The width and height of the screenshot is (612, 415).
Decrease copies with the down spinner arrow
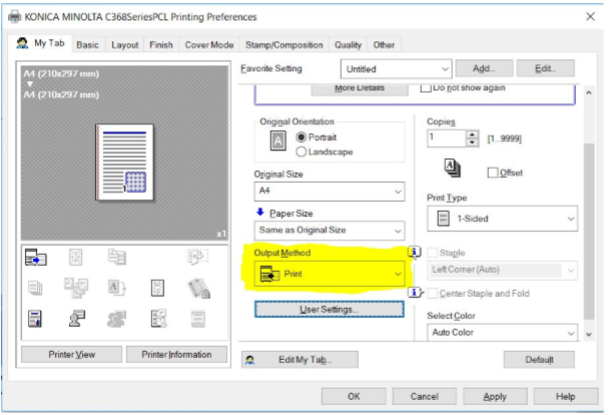pyautogui.click(x=472, y=142)
